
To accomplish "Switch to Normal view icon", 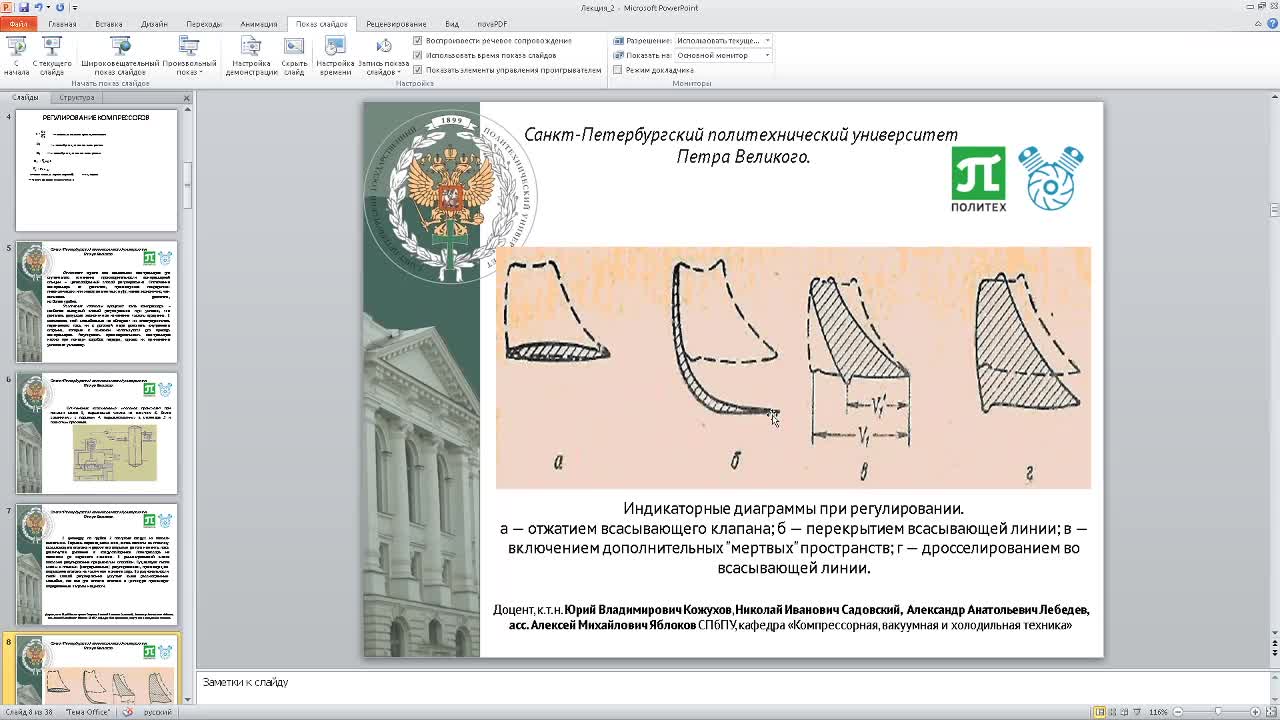I will [x=1099, y=712].
